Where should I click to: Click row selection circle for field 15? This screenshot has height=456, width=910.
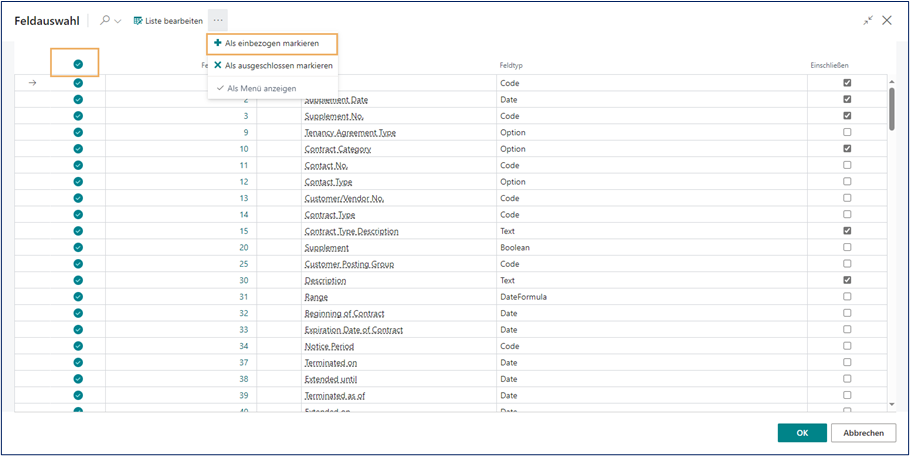click(78, 231)
